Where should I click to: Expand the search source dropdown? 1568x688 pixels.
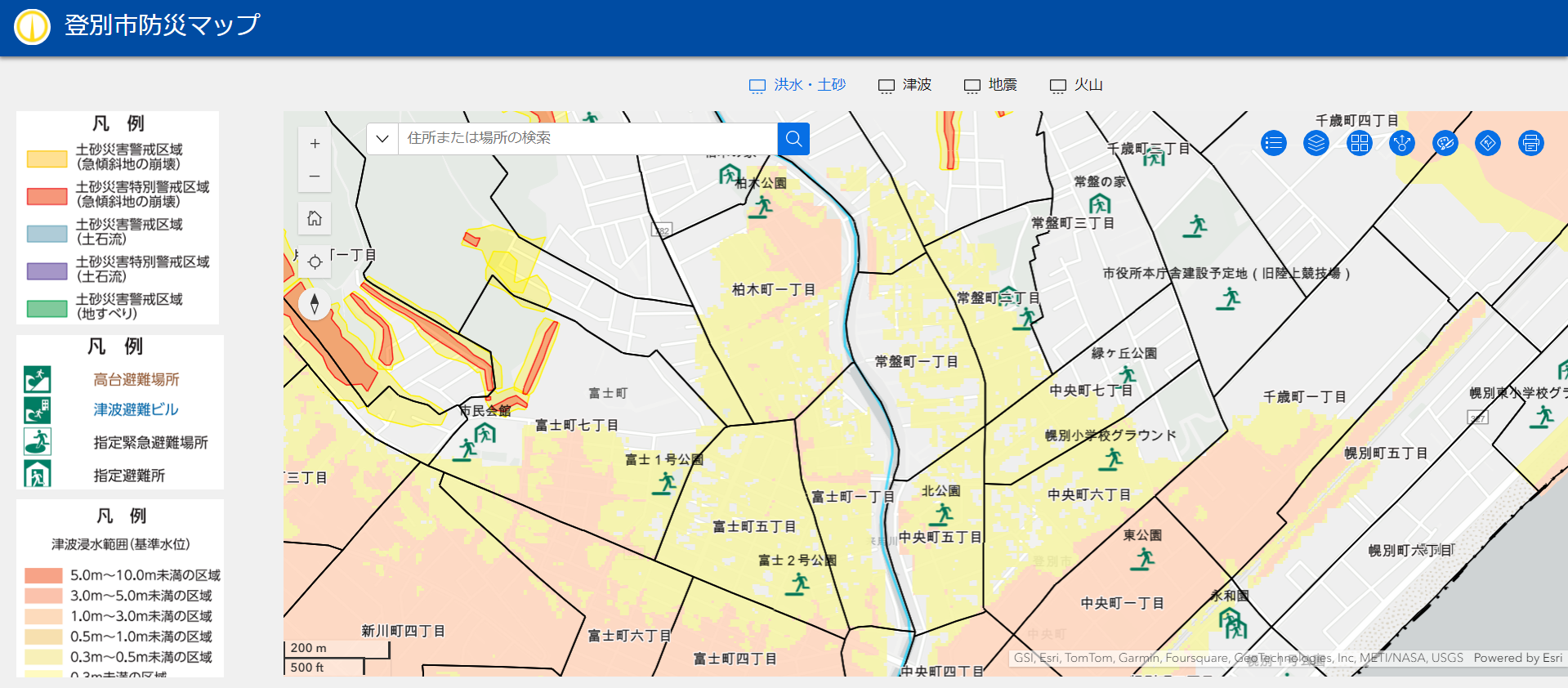pos(382,139)
